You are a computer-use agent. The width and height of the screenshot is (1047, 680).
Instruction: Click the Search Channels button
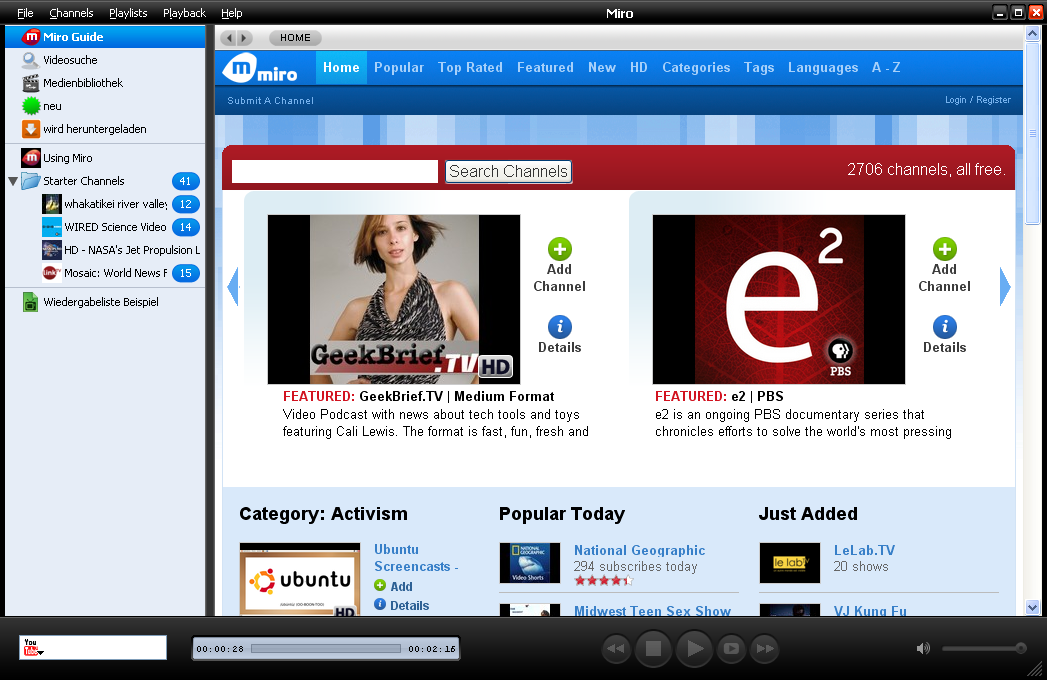point(508,172)
